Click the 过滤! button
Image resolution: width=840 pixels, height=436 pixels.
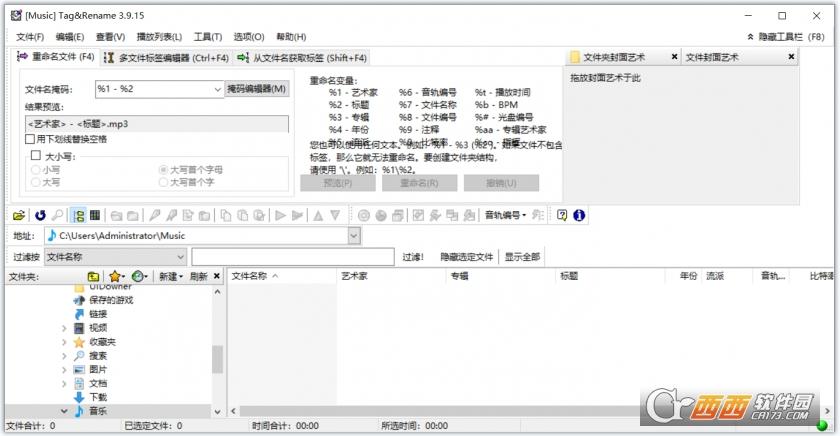[412, 257]
